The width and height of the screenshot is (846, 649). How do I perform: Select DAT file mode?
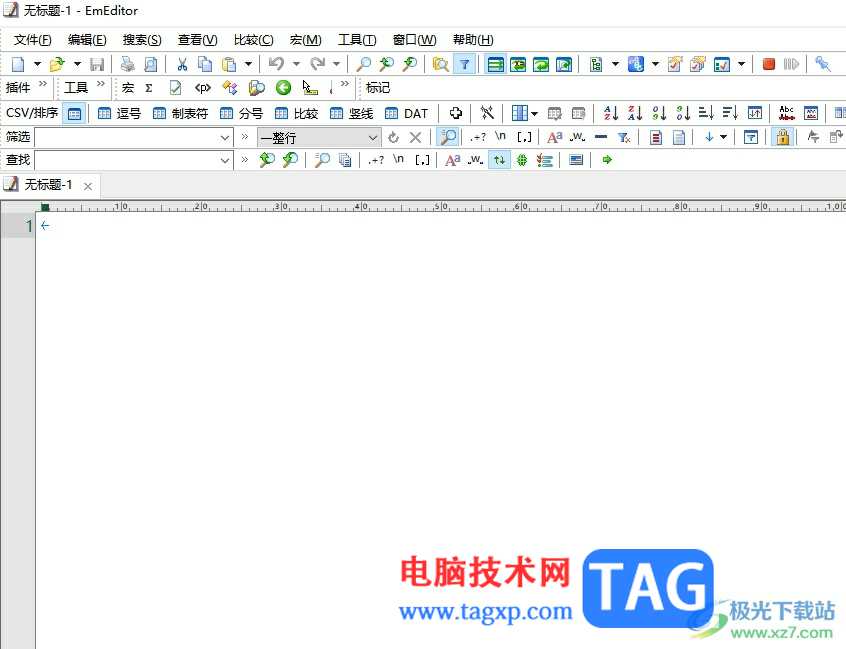coord(406,113)
